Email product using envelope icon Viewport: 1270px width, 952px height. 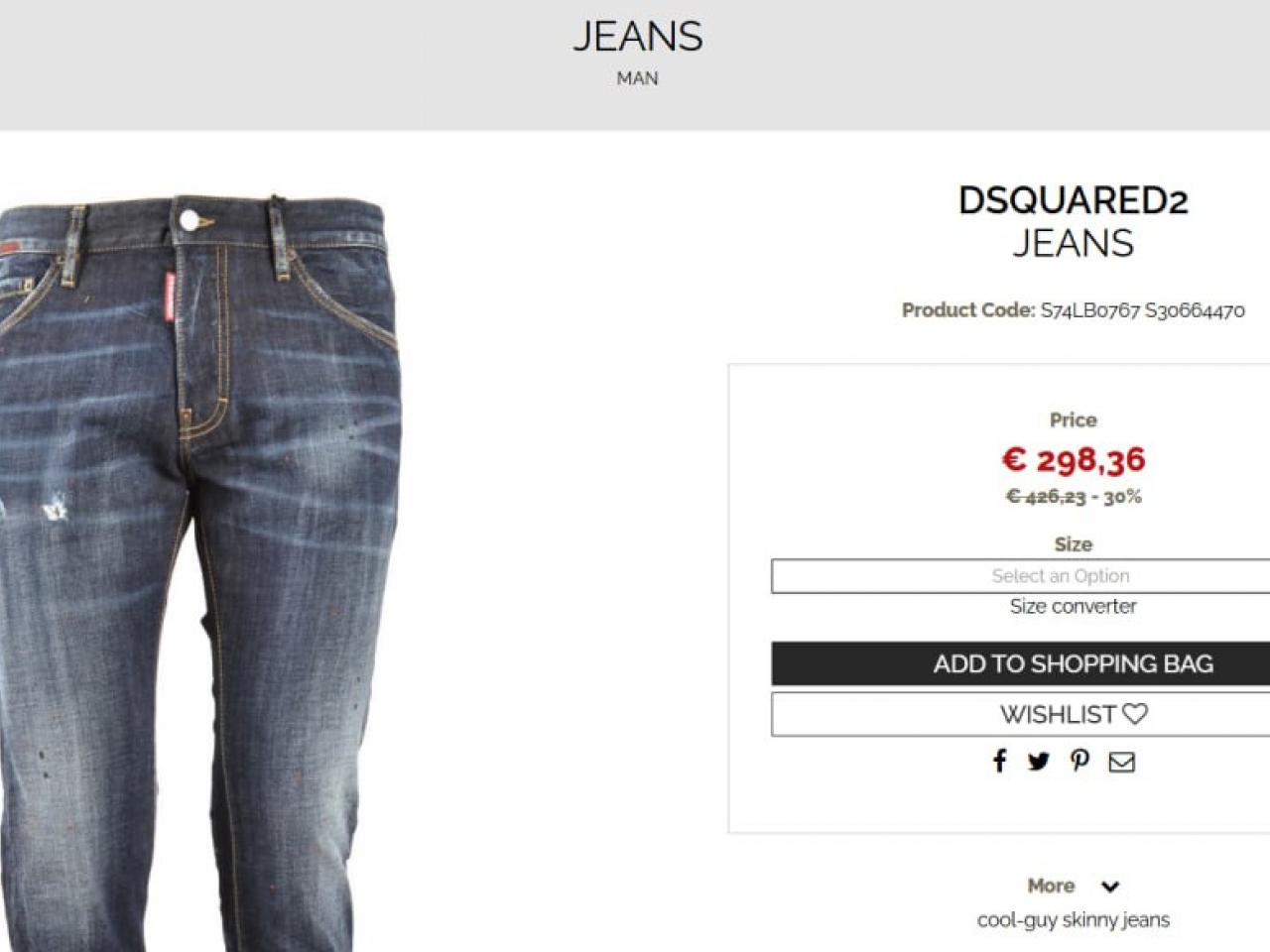click(x=1122, y=762)
